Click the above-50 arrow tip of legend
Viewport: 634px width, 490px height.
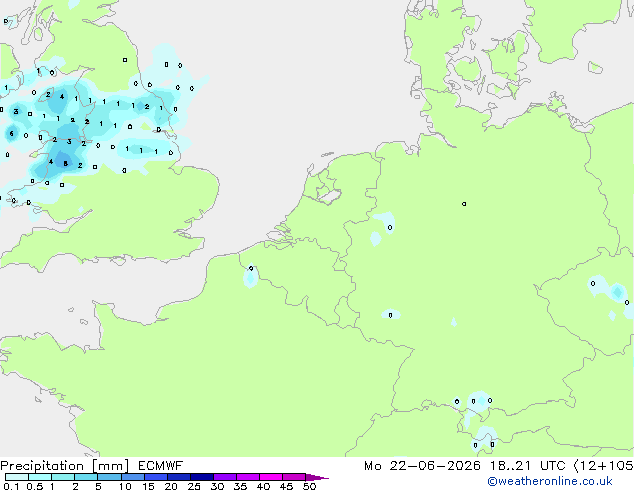pos(317,477)
